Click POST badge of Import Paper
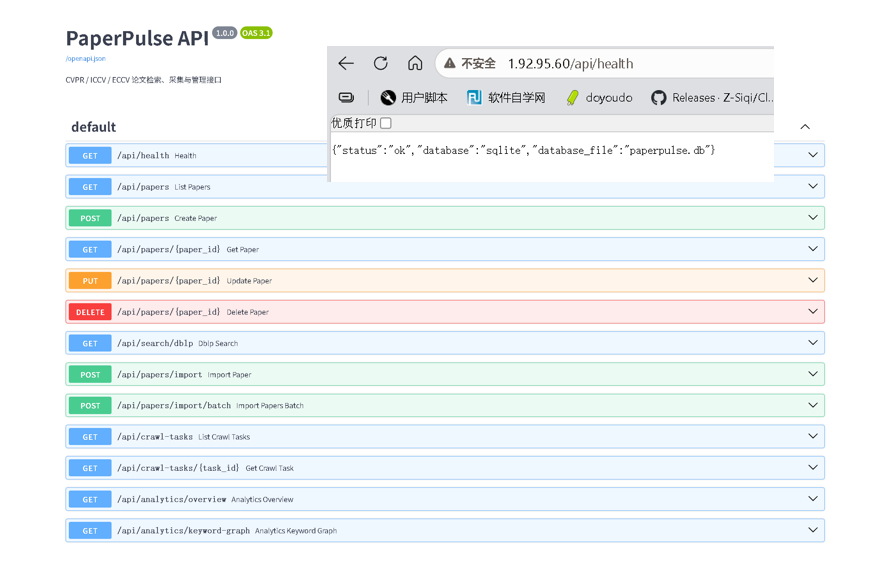Image resolution: width=891 pixels, height=575 pixels. click(x=90, y=374)
